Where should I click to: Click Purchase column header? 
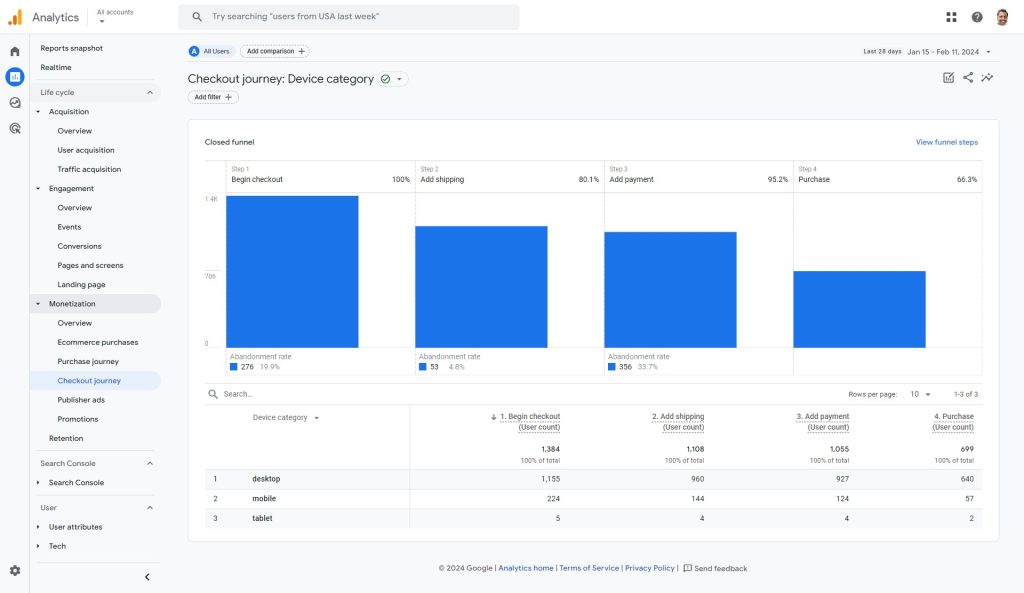[x=953, y=421]
